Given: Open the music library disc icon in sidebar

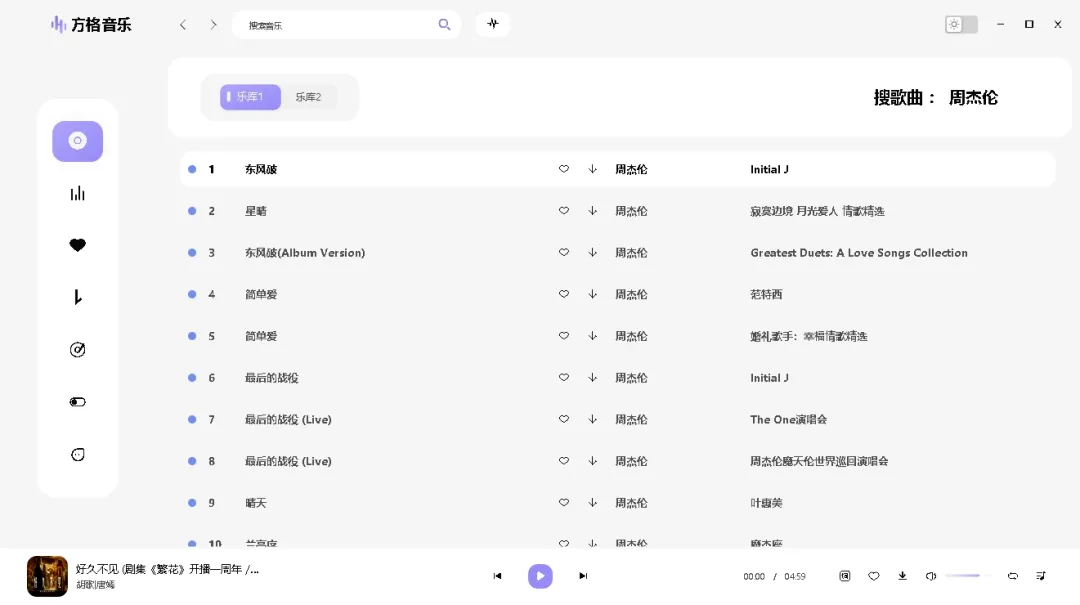Looking at the screenshot, I should pyautogui.click(x=78, y=141).
